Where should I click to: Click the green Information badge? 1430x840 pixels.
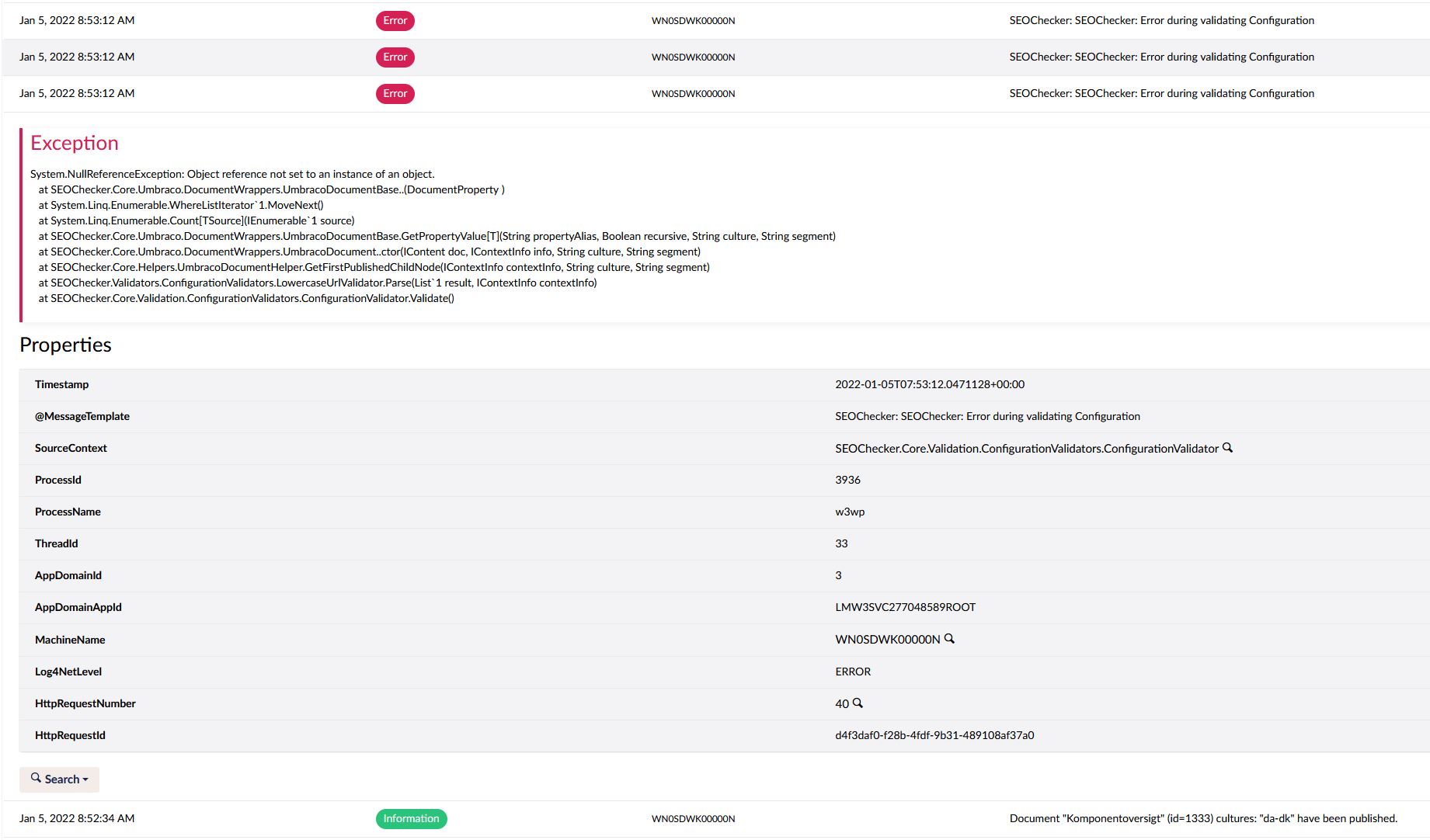click(411, 818)
